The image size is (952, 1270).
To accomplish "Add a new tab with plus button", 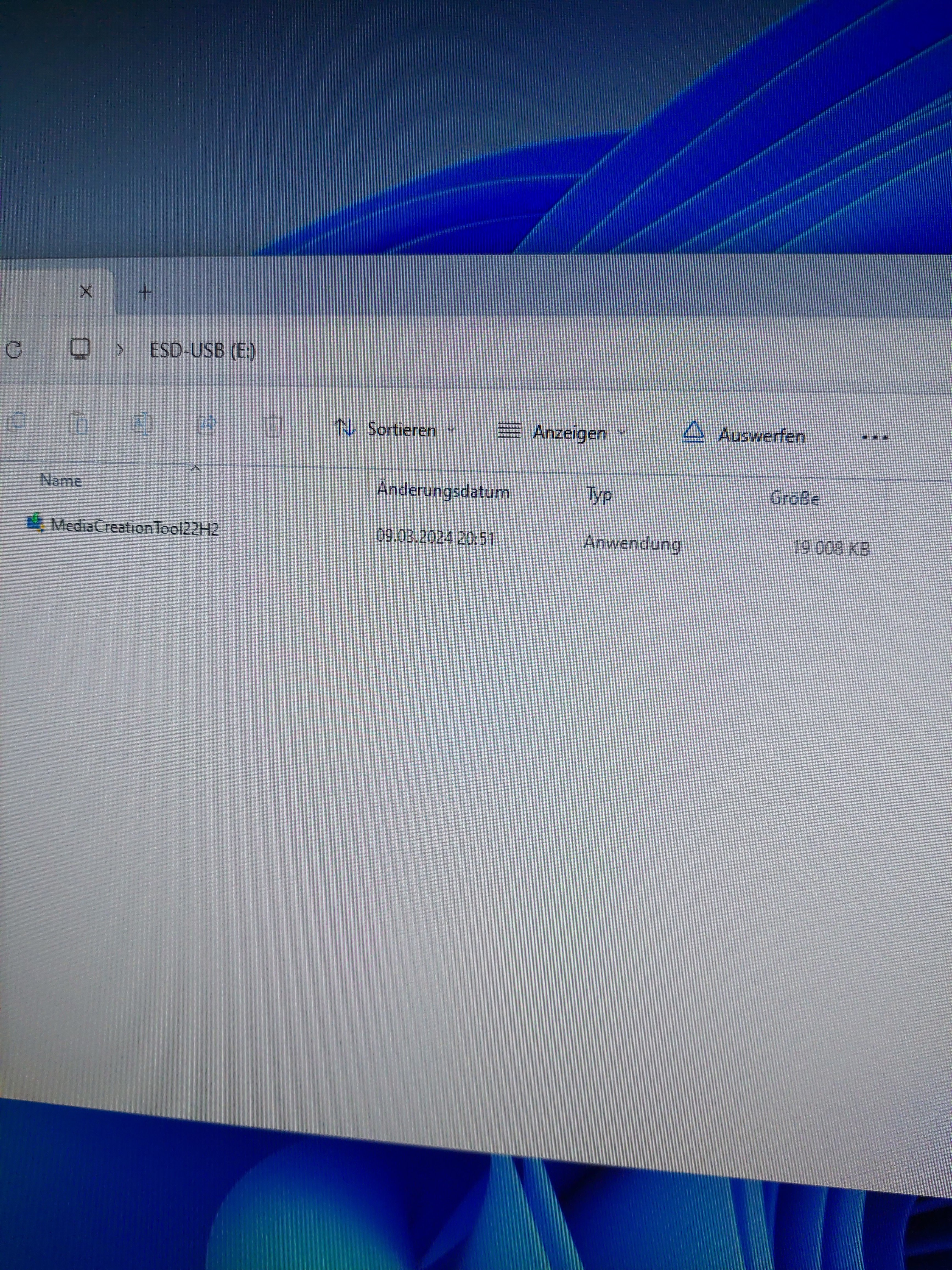I will [x=145, y=292].
